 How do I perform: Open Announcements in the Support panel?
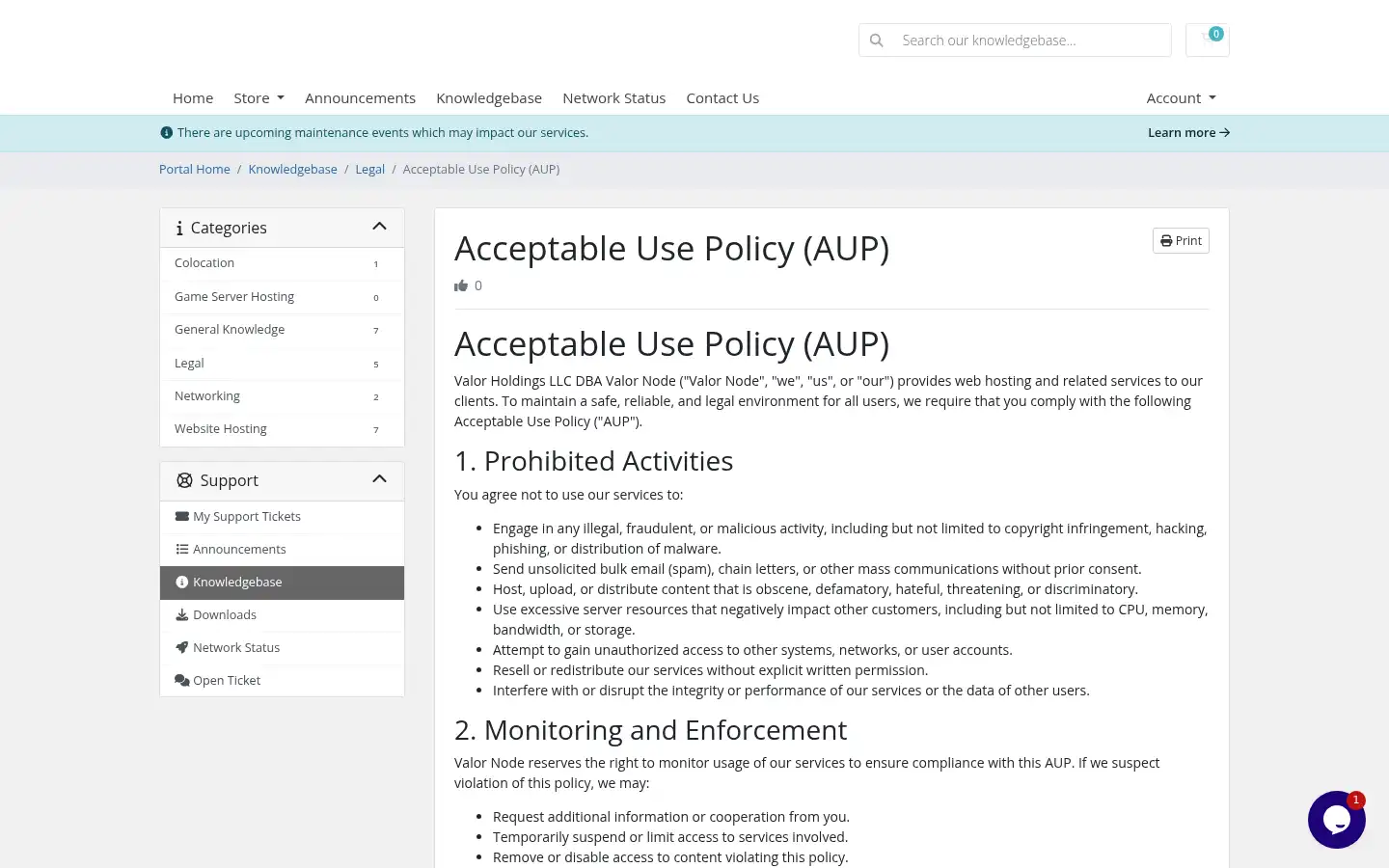[x=282, y=550]
